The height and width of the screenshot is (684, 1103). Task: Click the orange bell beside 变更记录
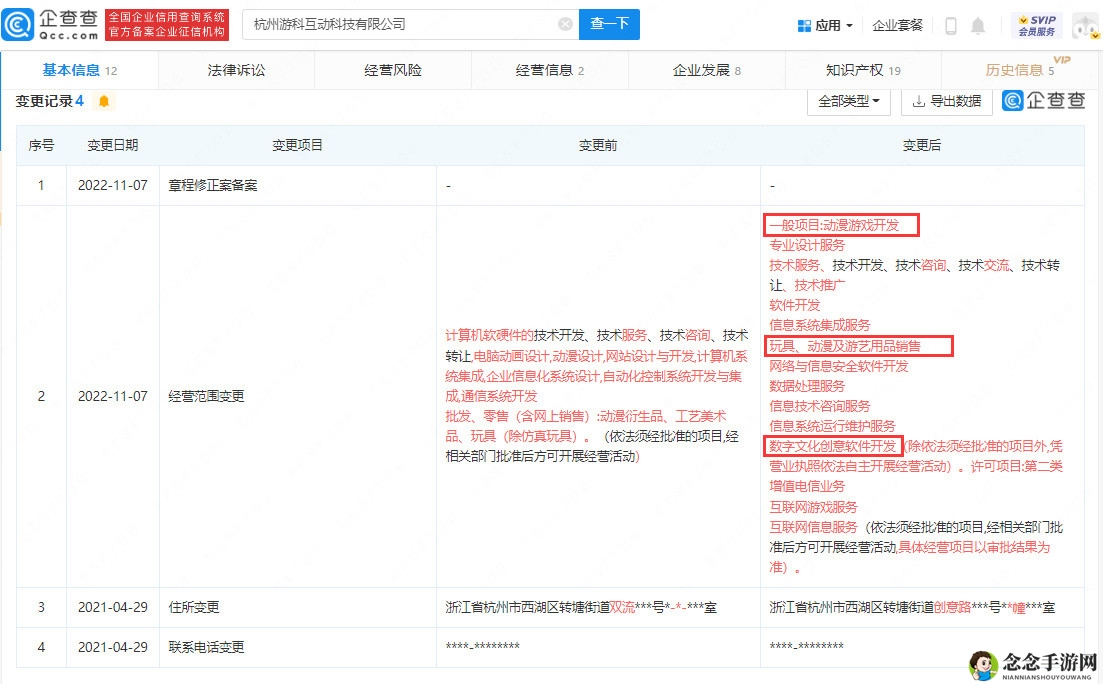[104, 101]
